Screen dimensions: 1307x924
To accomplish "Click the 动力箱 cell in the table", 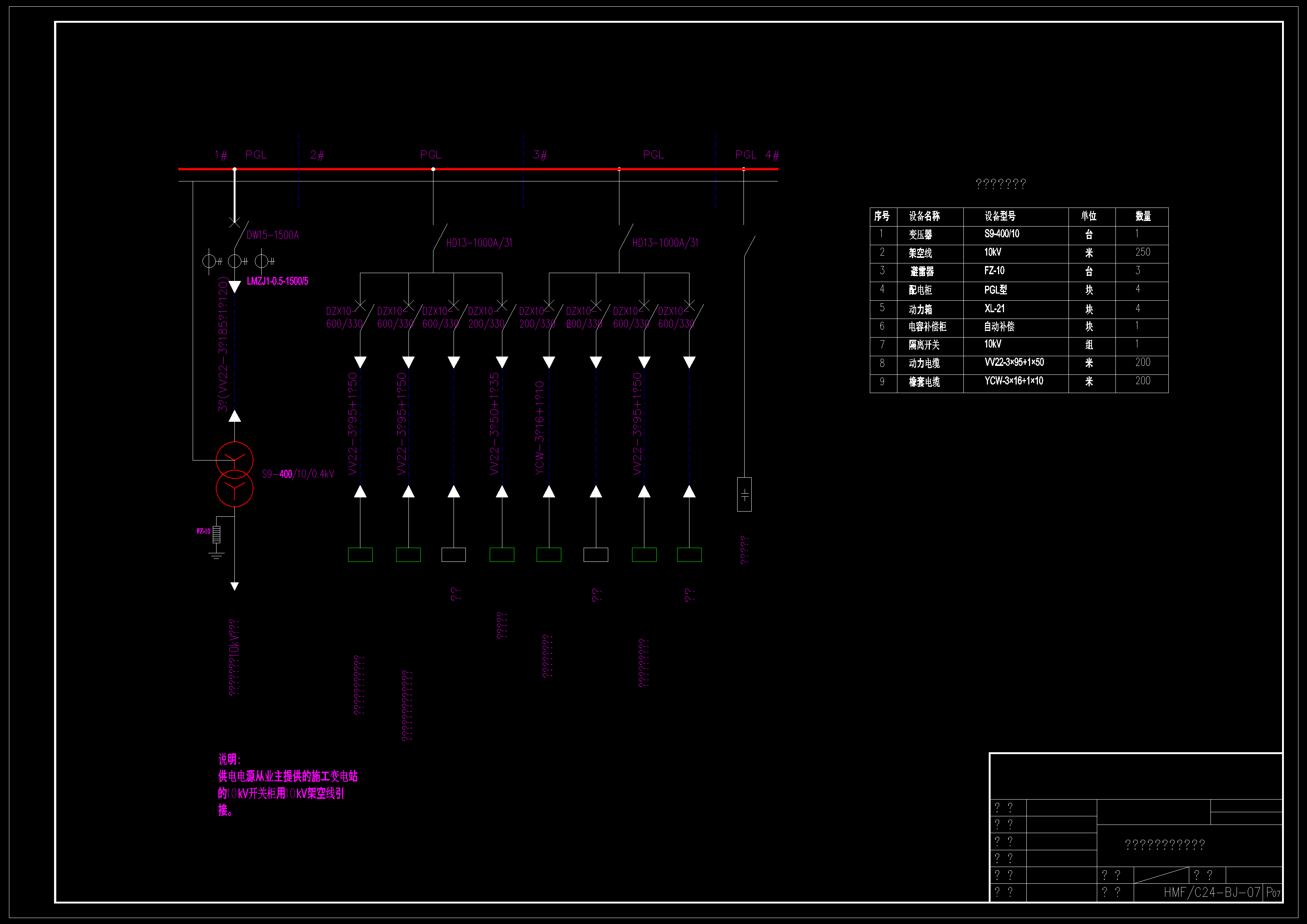I will pos(921,309).
